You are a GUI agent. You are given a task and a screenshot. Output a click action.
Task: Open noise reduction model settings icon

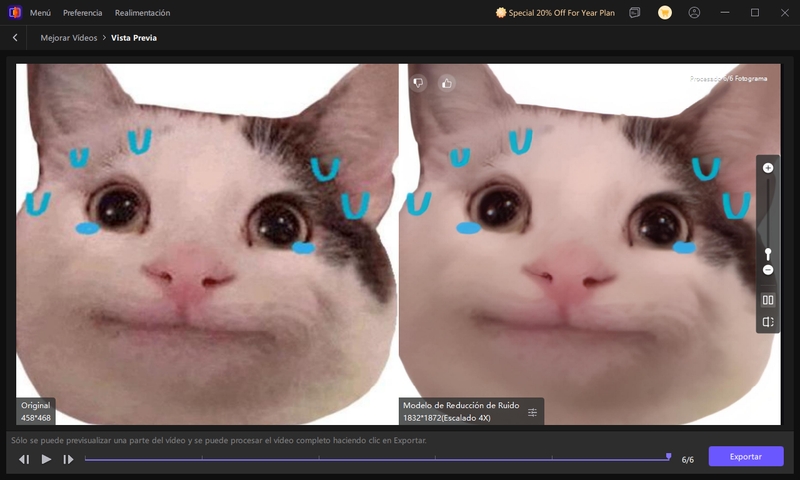click(x=532, y=412)
